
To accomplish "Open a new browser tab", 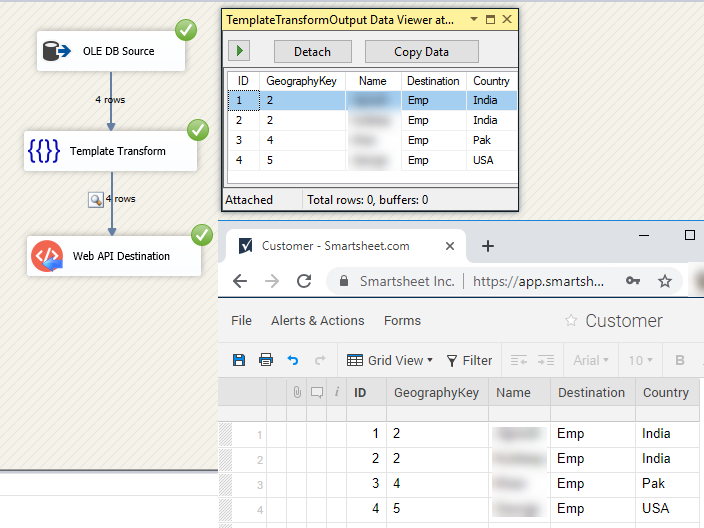I will click(488, 246).
